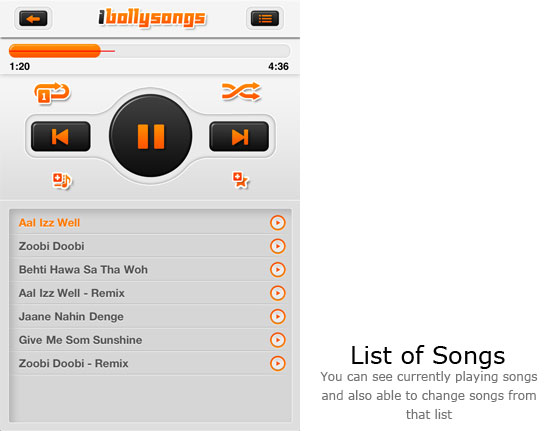Go back using the orange arrow button

33,19
